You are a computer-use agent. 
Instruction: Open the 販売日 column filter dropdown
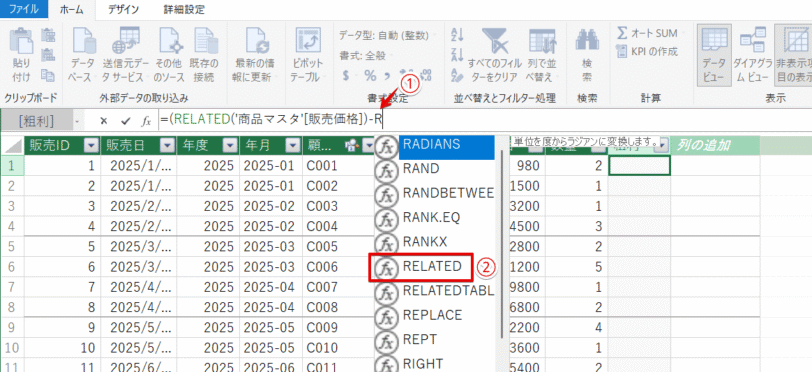coord(167,146)
